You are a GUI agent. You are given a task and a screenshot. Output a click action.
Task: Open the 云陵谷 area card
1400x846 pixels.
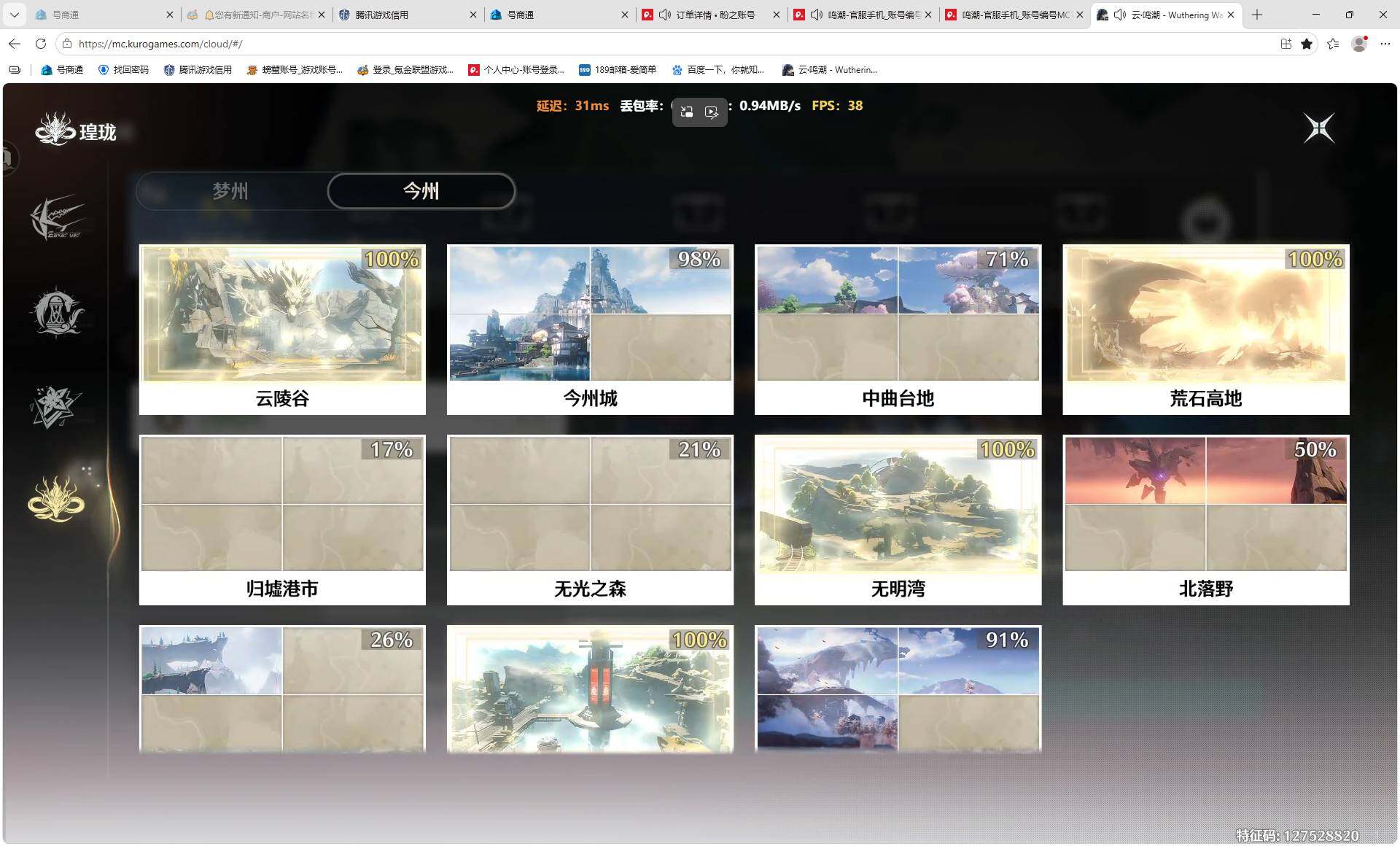[x=282, y=330]
